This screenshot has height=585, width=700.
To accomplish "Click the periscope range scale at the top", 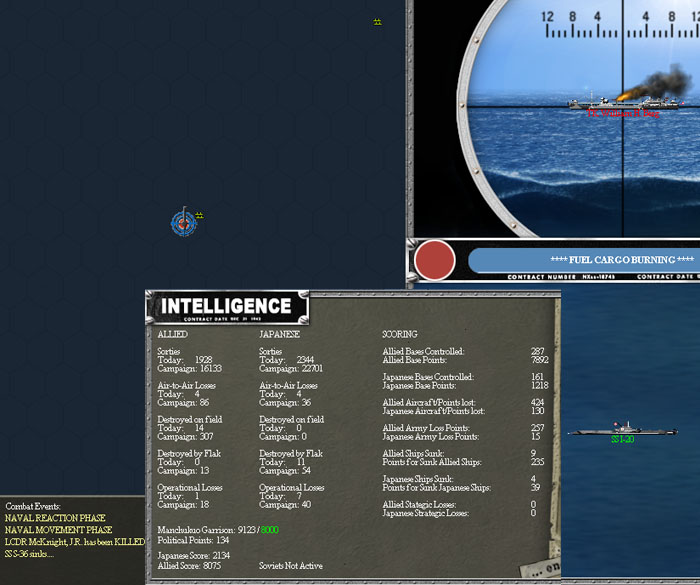I will pyautogui.click(x=621, y=25).
